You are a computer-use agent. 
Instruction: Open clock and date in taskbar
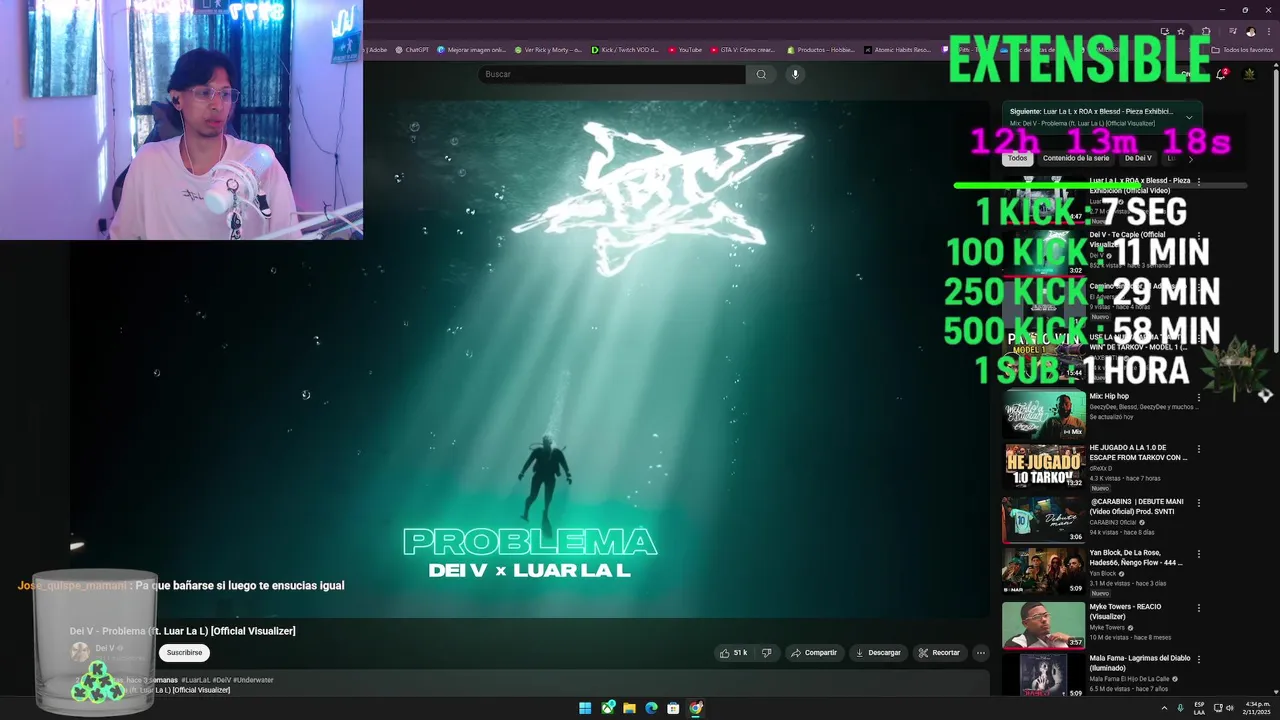[1257, 708]
